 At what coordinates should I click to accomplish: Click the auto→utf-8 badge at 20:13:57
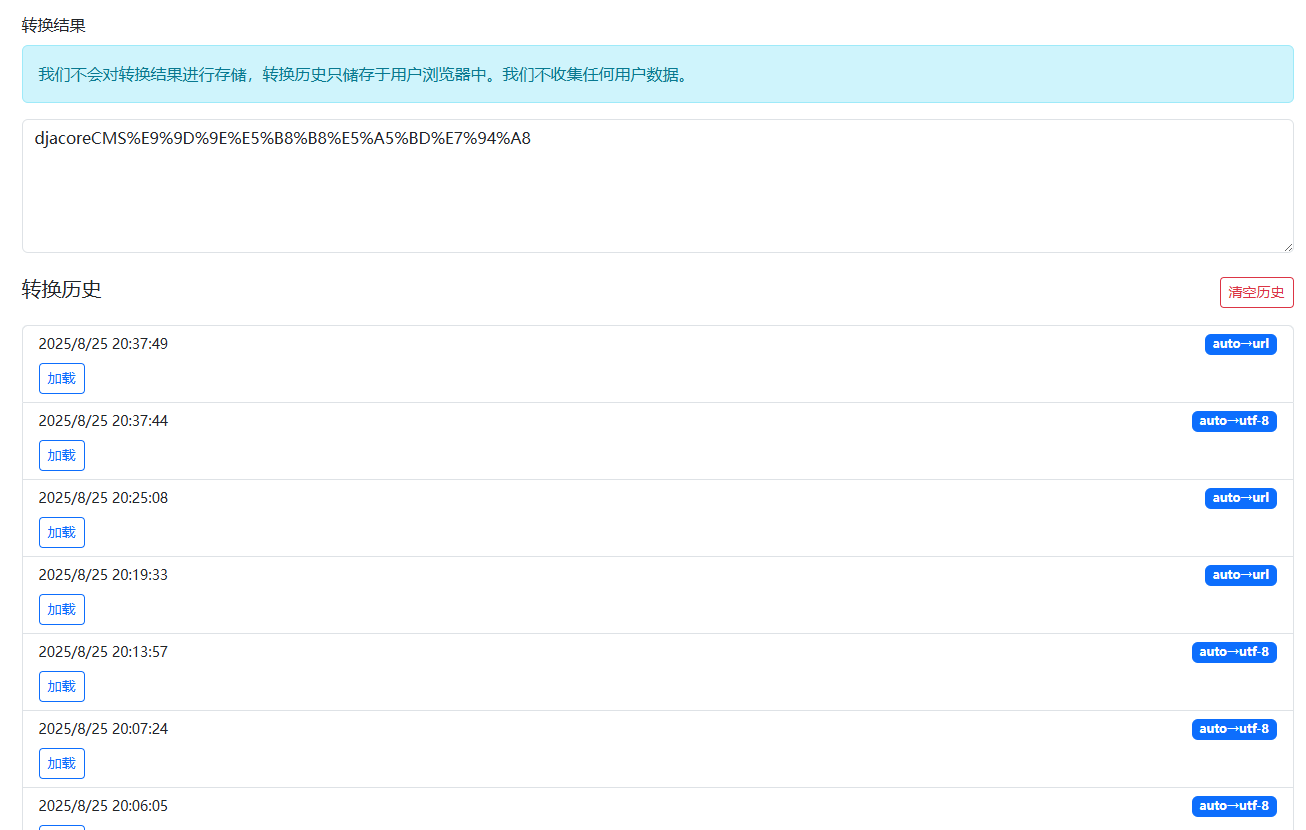pos(1233,652)
